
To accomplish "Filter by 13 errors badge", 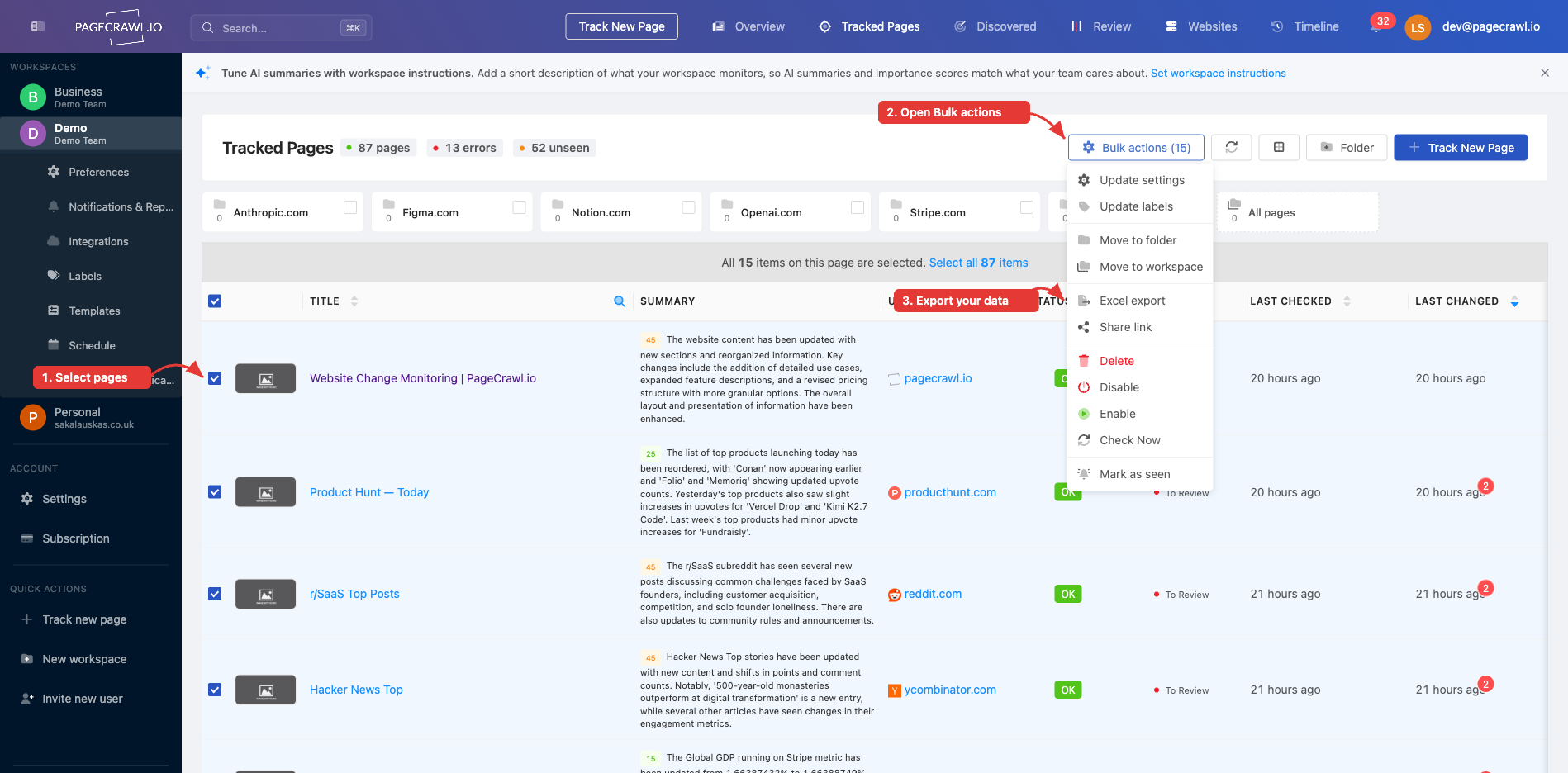I will pyautogui.click(x=465, y=148).
